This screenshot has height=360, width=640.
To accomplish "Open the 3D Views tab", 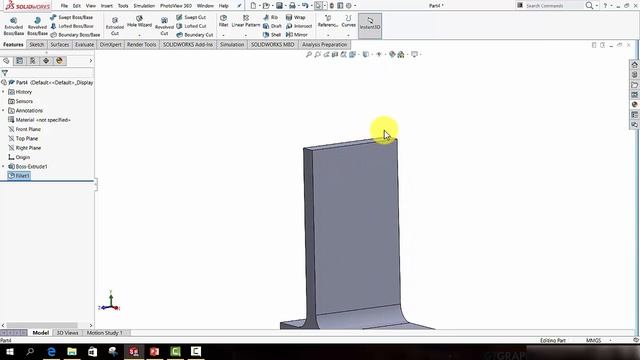I will 67,333.
